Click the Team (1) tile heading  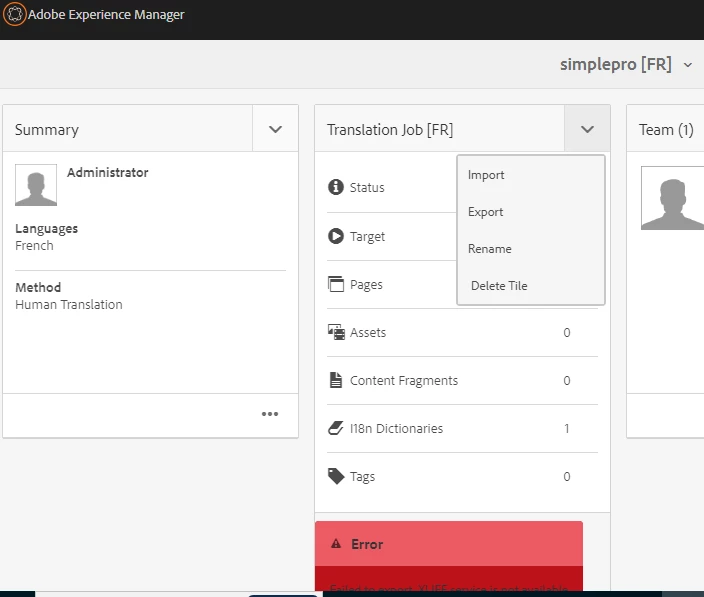point(666,130)
